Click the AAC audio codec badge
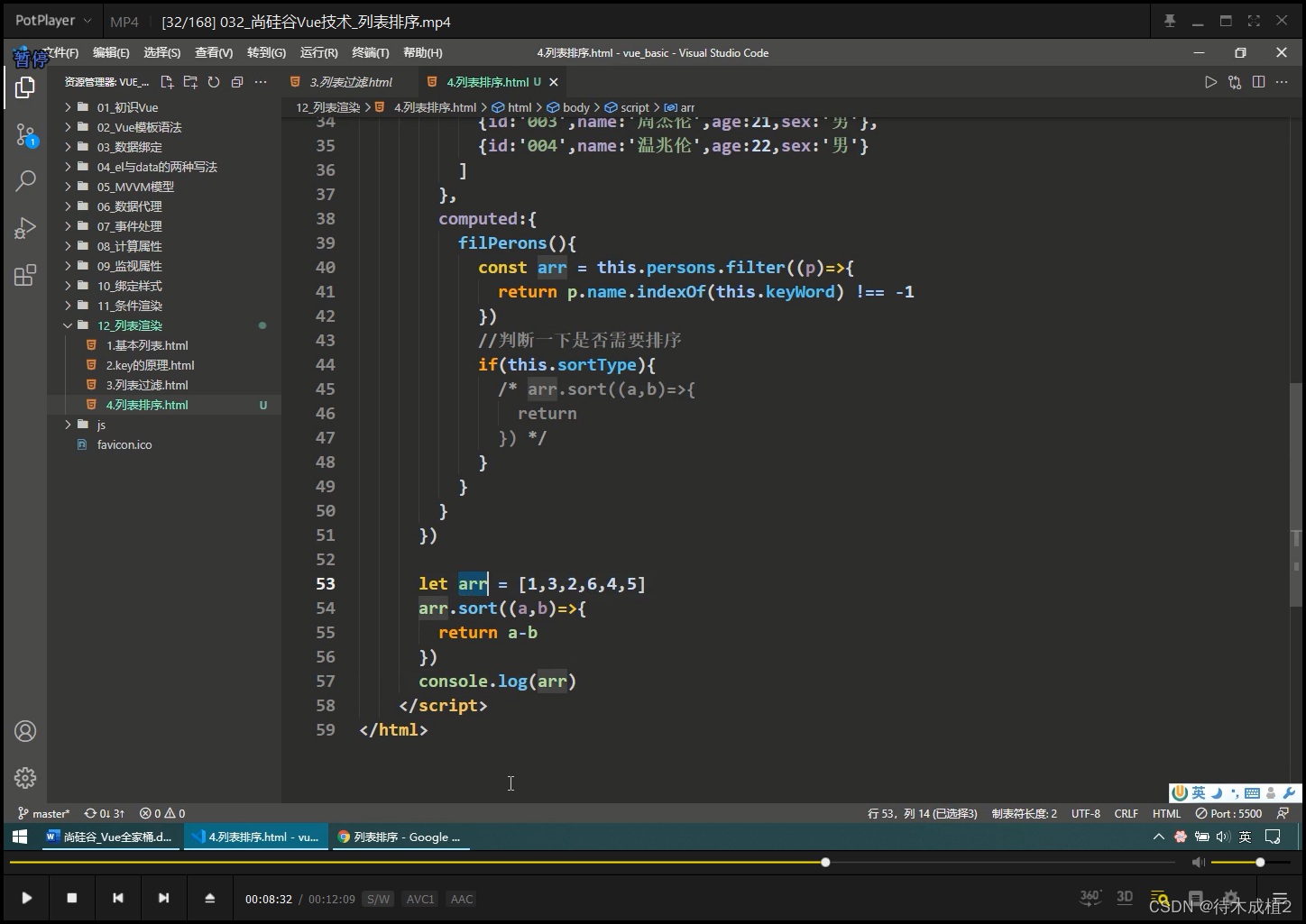Viewport: 1306px width, 924px height. [462, 899]
